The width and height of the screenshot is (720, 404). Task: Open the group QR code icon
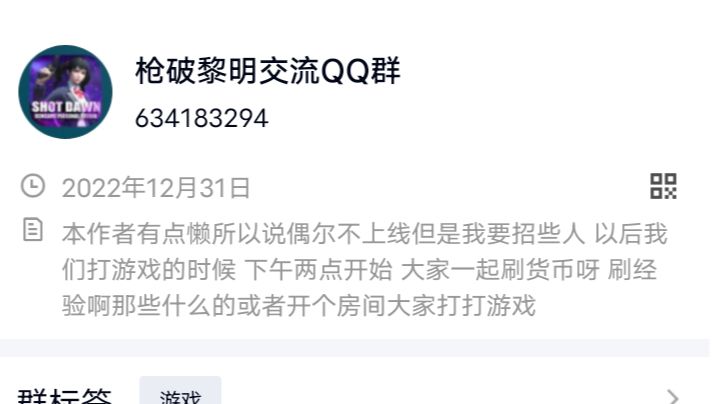pos(663,186)
